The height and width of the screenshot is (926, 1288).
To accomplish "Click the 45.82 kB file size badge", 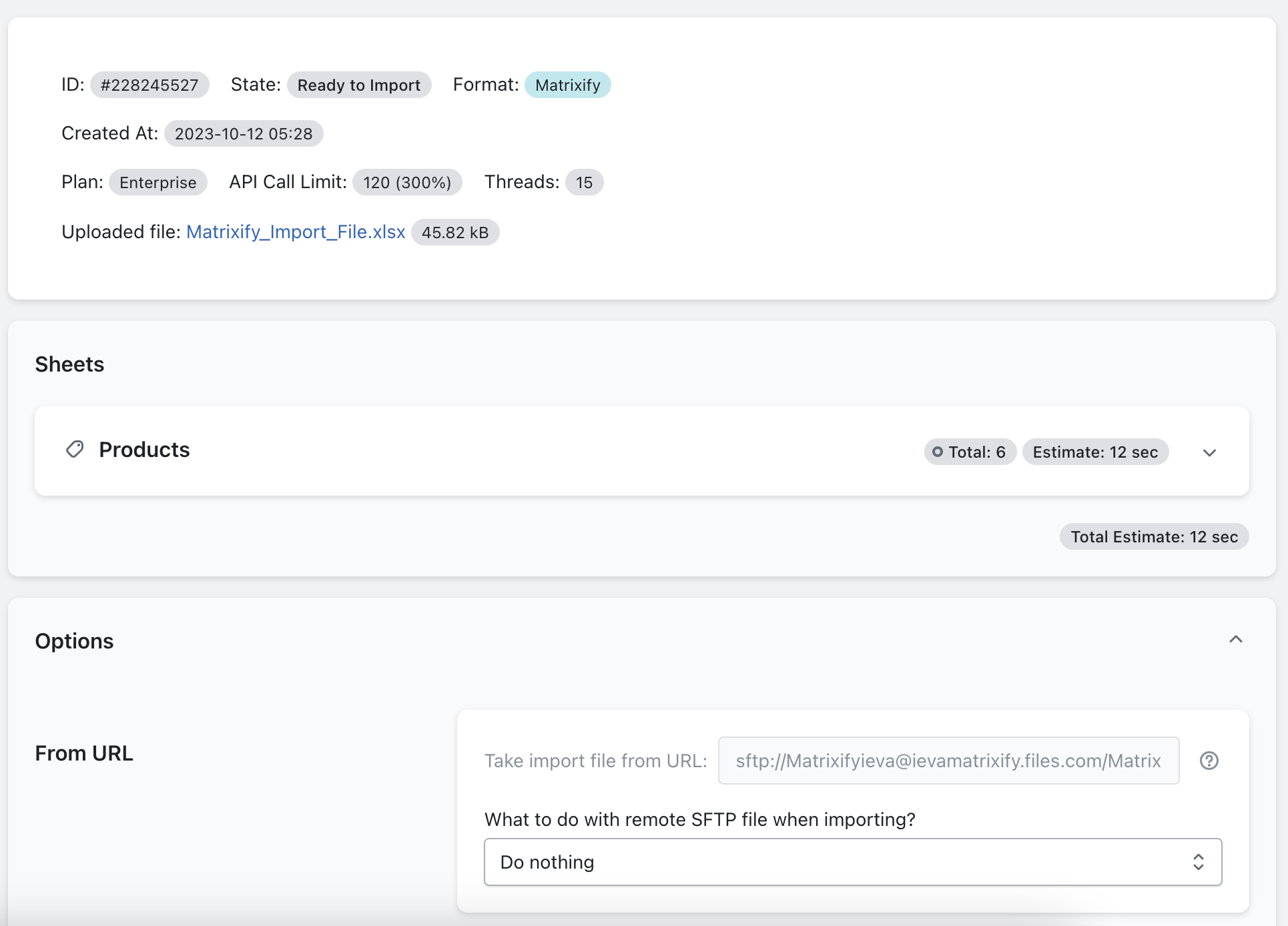I will [454, 233].
